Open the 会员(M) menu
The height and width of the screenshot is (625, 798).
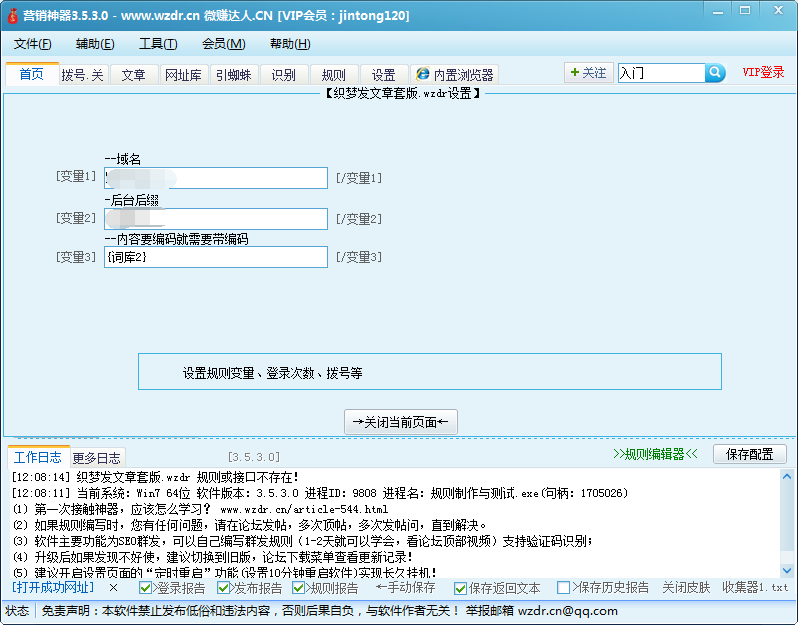pyautogui.click(x=223, y=44)
